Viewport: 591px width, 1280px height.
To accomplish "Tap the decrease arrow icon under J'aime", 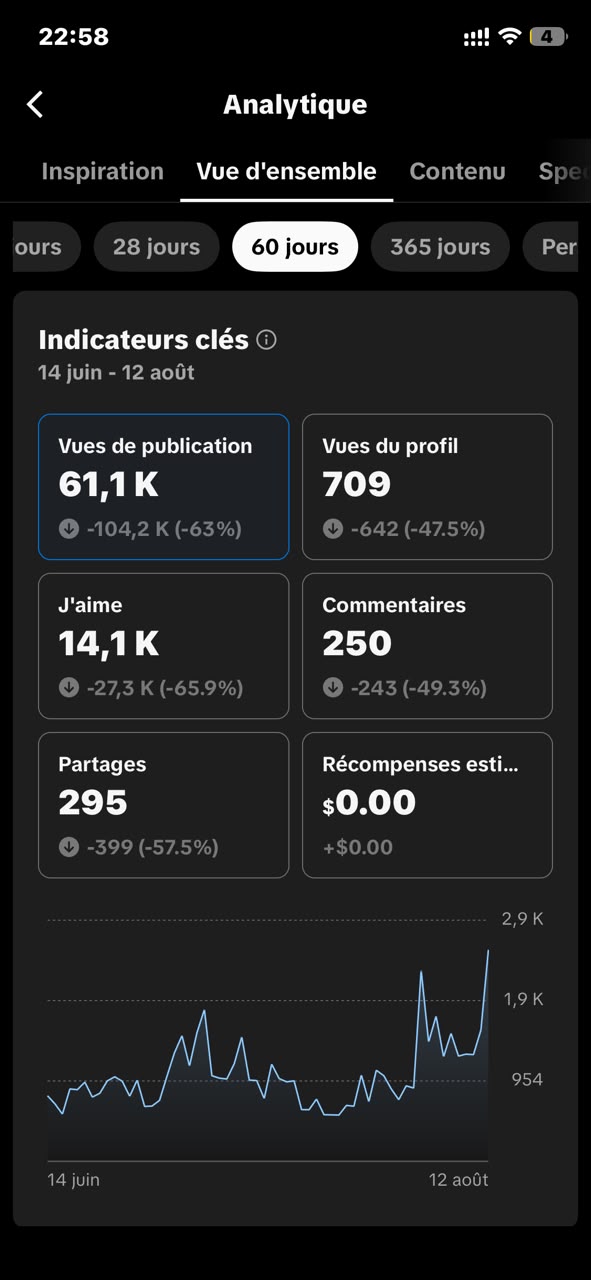I will point(69,688).
